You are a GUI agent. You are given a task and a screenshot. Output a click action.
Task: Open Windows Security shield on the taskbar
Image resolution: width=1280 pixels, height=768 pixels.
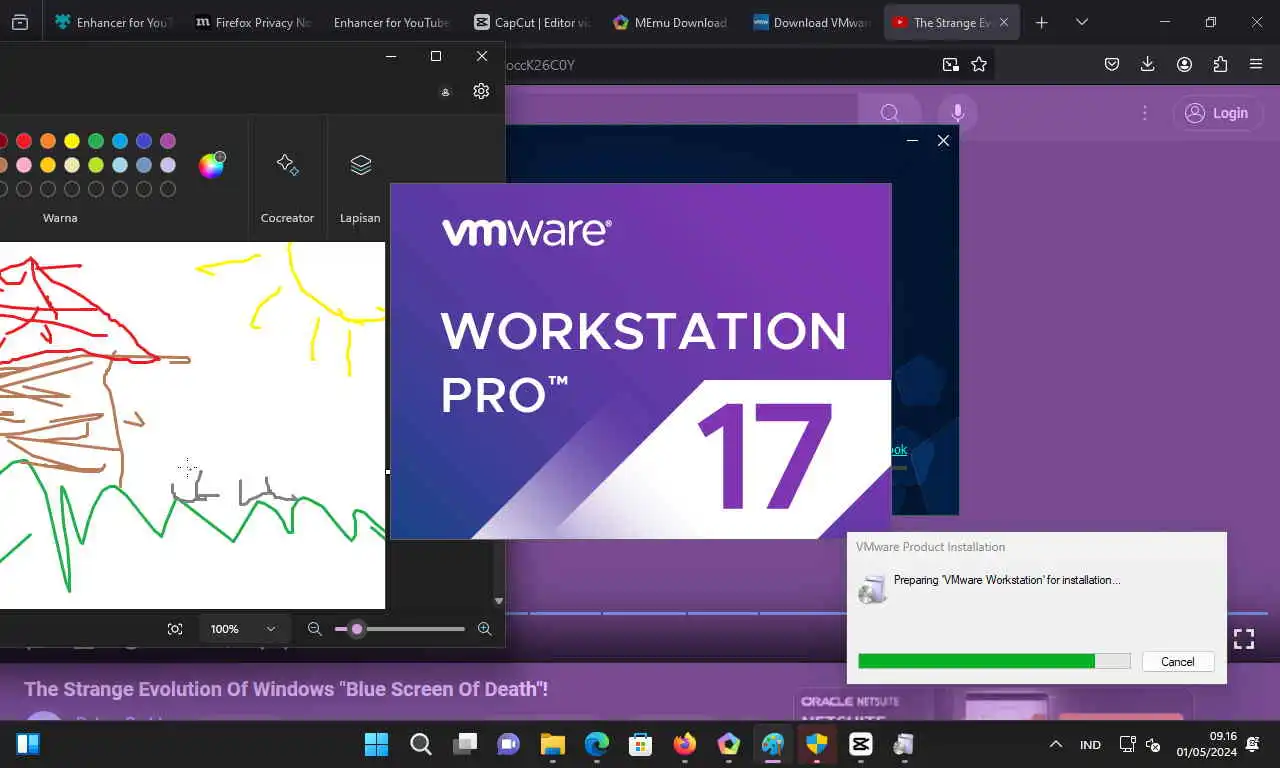pos(816,744)
